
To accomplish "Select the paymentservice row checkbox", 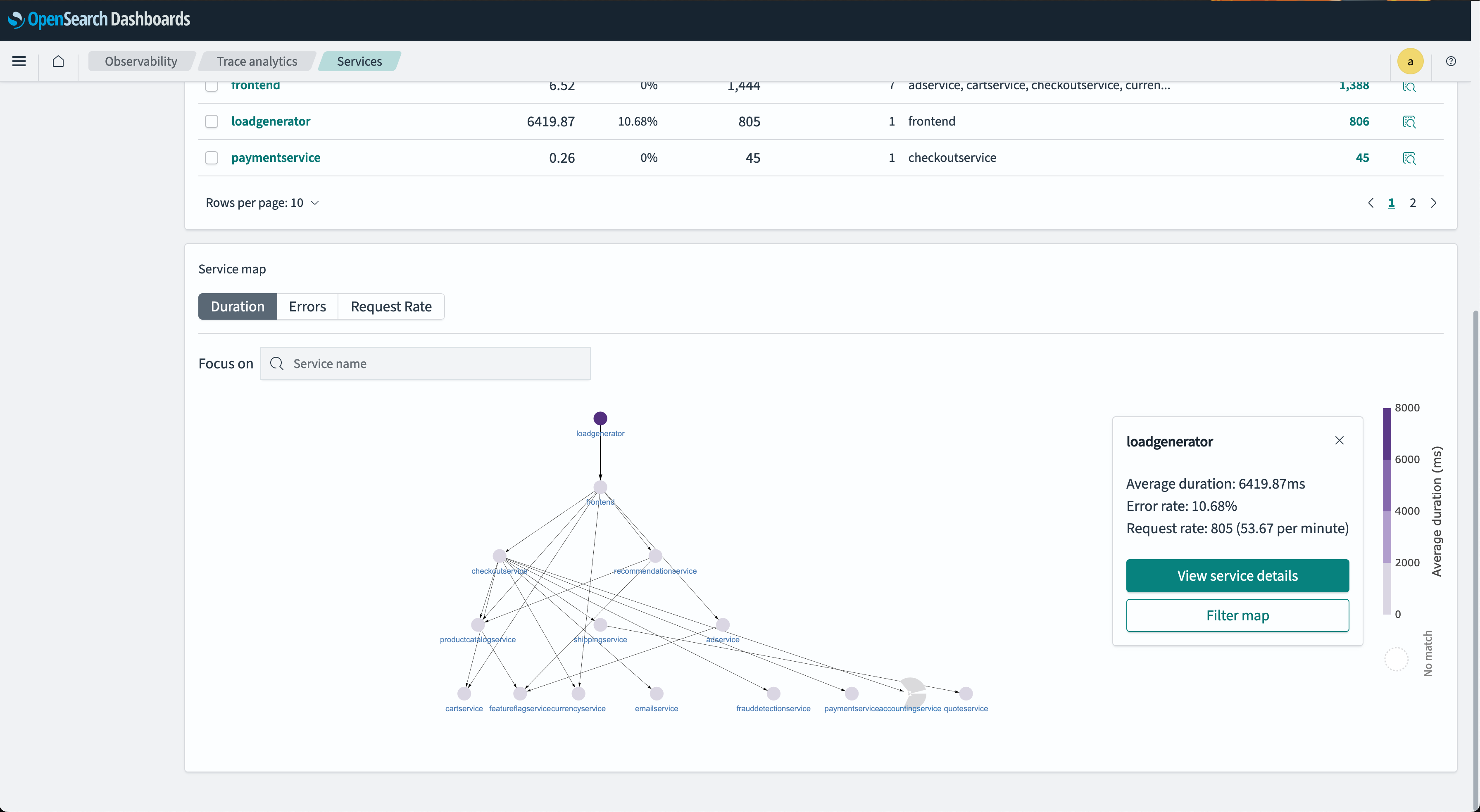I will (212, 157).
